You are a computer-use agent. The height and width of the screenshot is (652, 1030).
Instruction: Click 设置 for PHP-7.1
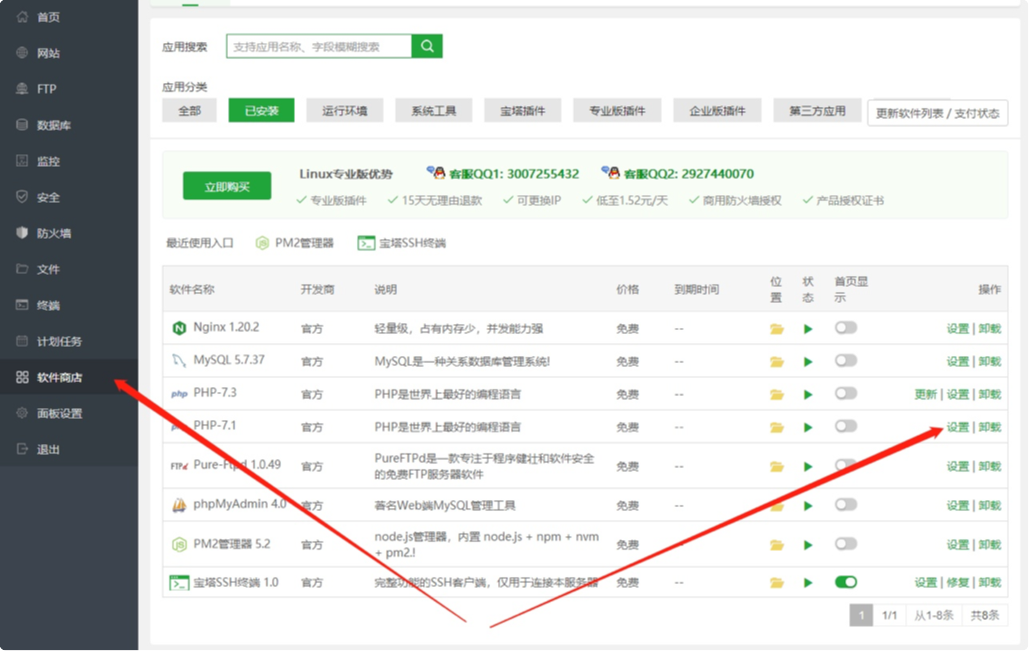[x=957, y=427]
